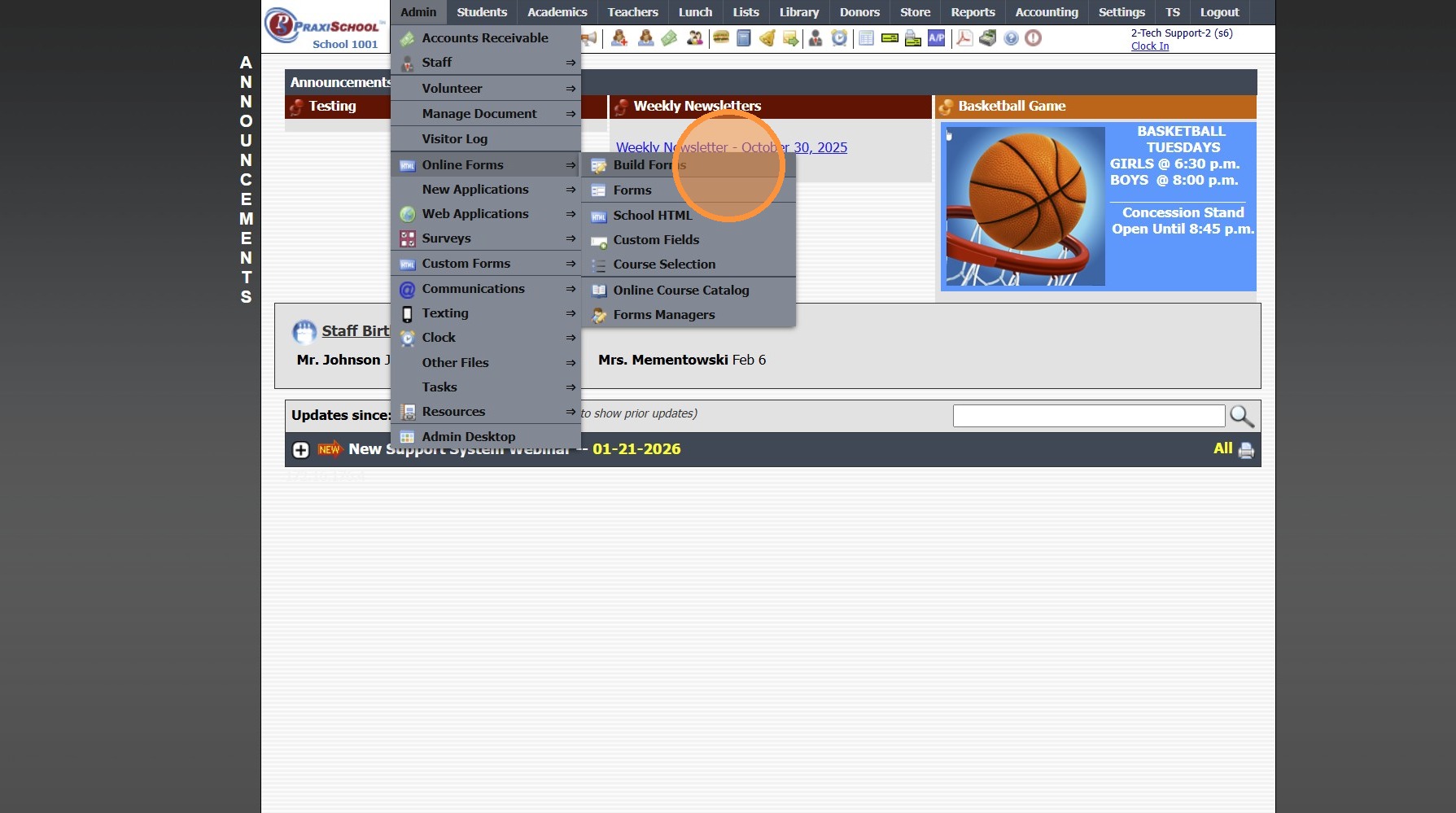
Task: Click the pushpin icon beside Weekly Newsletters
Action: tap(622, 107)
